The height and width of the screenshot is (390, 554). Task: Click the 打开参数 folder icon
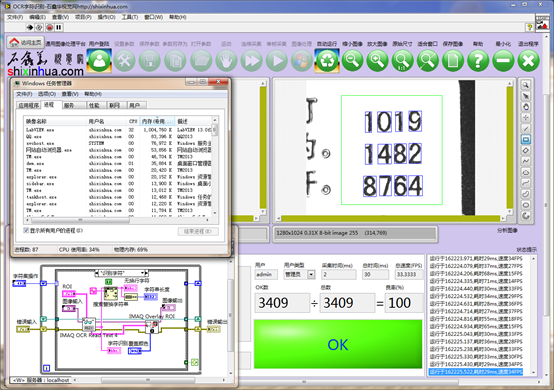click(201, 61)
